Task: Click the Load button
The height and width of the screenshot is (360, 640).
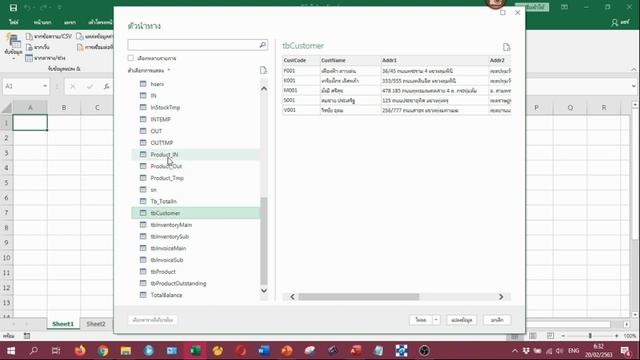Action: 421,320
